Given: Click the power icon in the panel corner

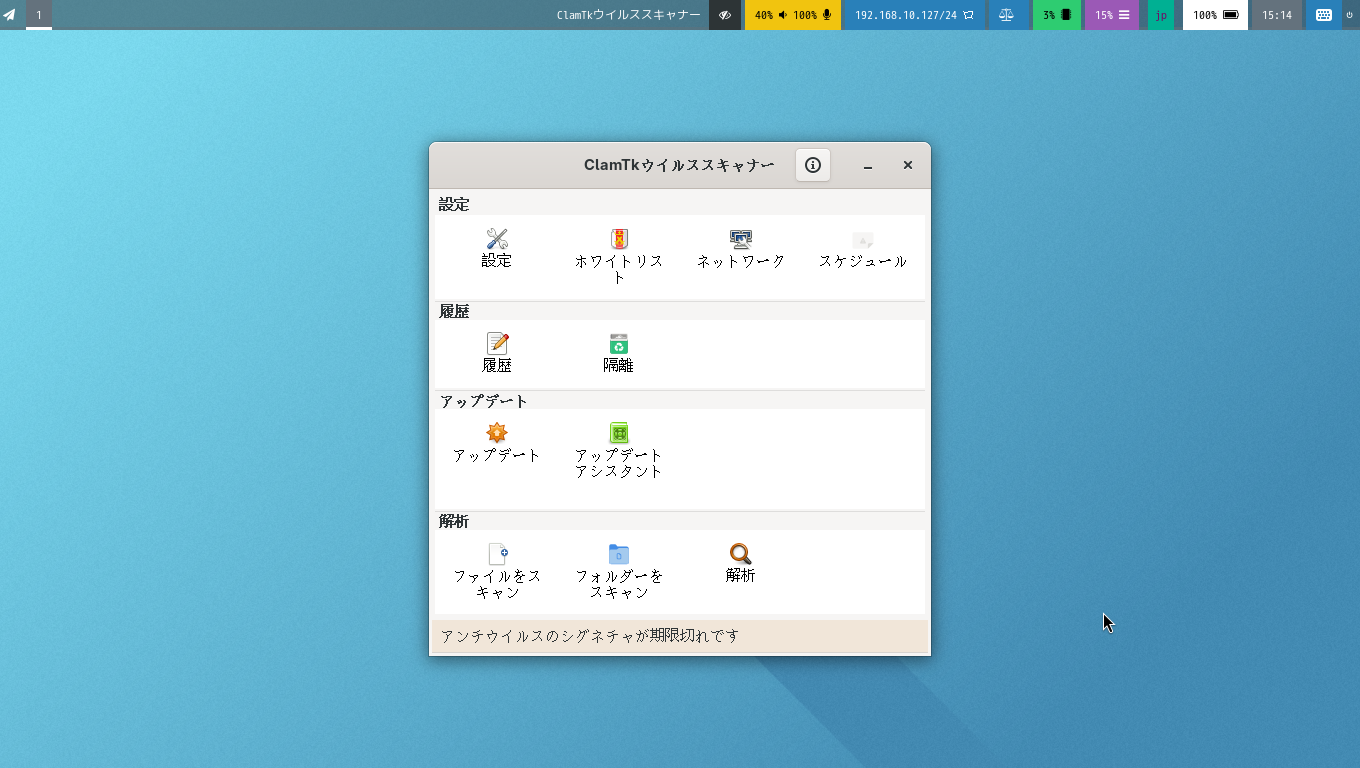Looking at the screenshot, I should tap(1349, 15).
